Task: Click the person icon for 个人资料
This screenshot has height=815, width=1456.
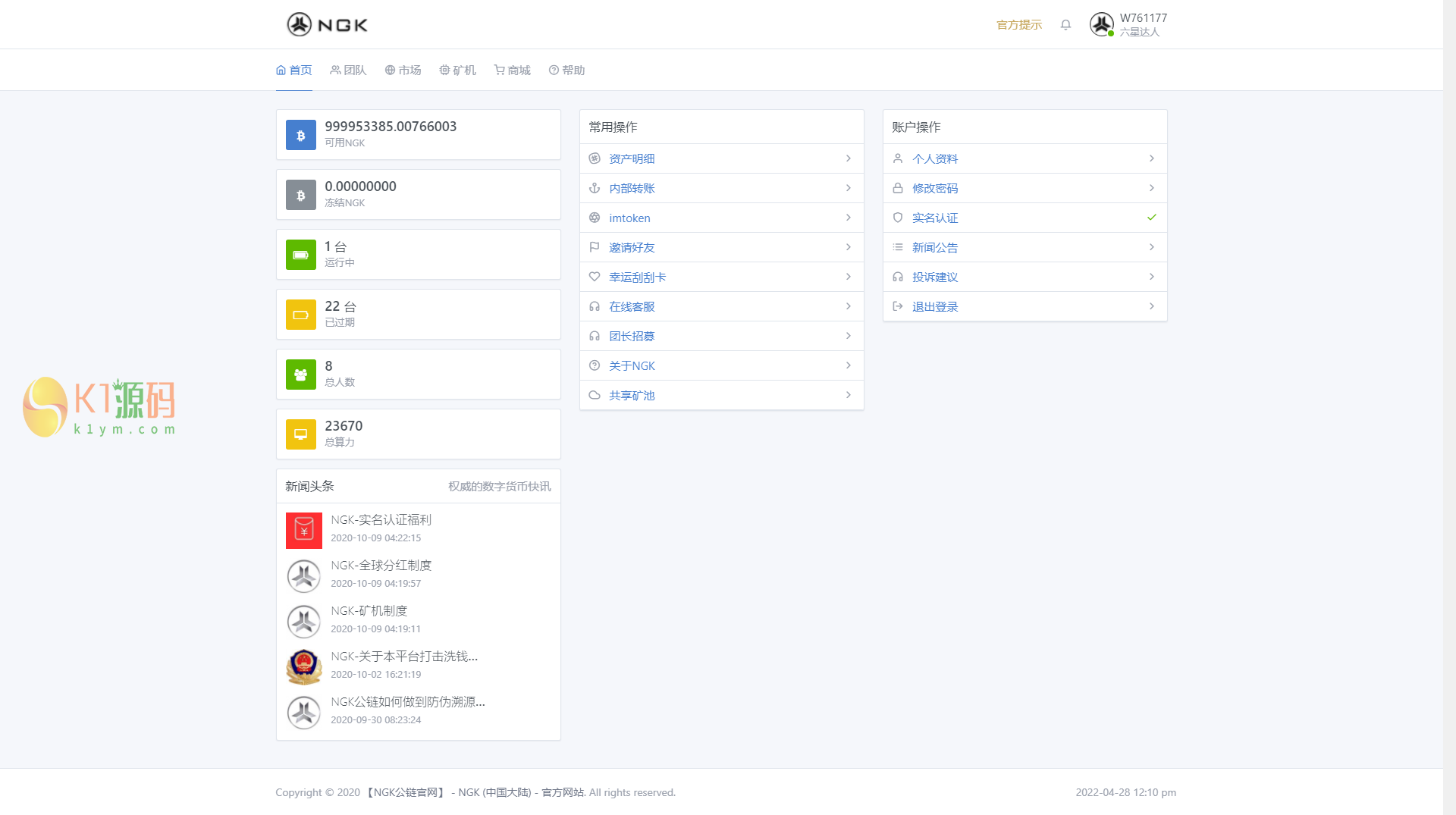Action: [x=898, y=158]
